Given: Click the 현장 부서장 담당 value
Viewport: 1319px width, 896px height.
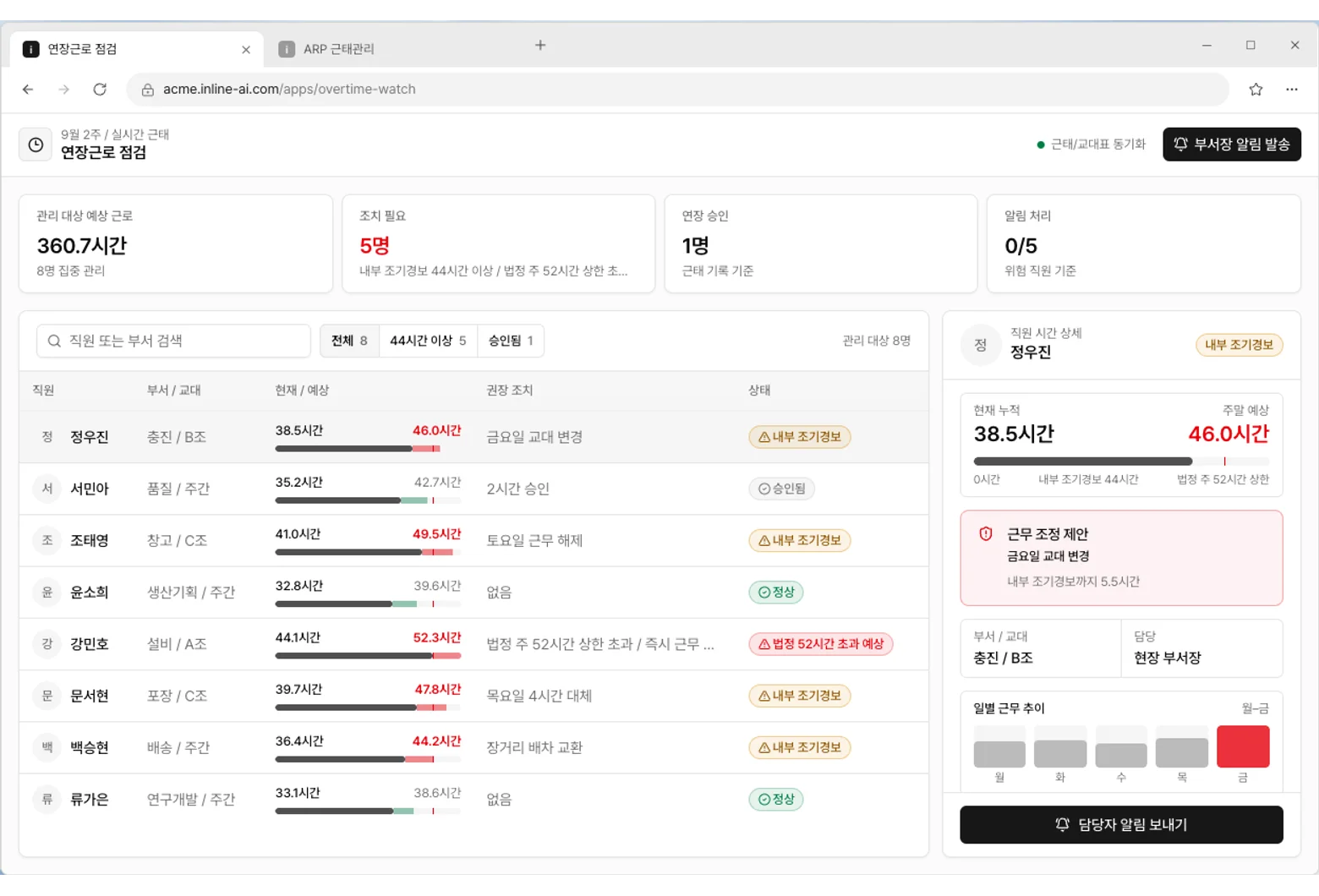Looking at the screenshot, I should pyautogui.click(x=1167, y=658).
